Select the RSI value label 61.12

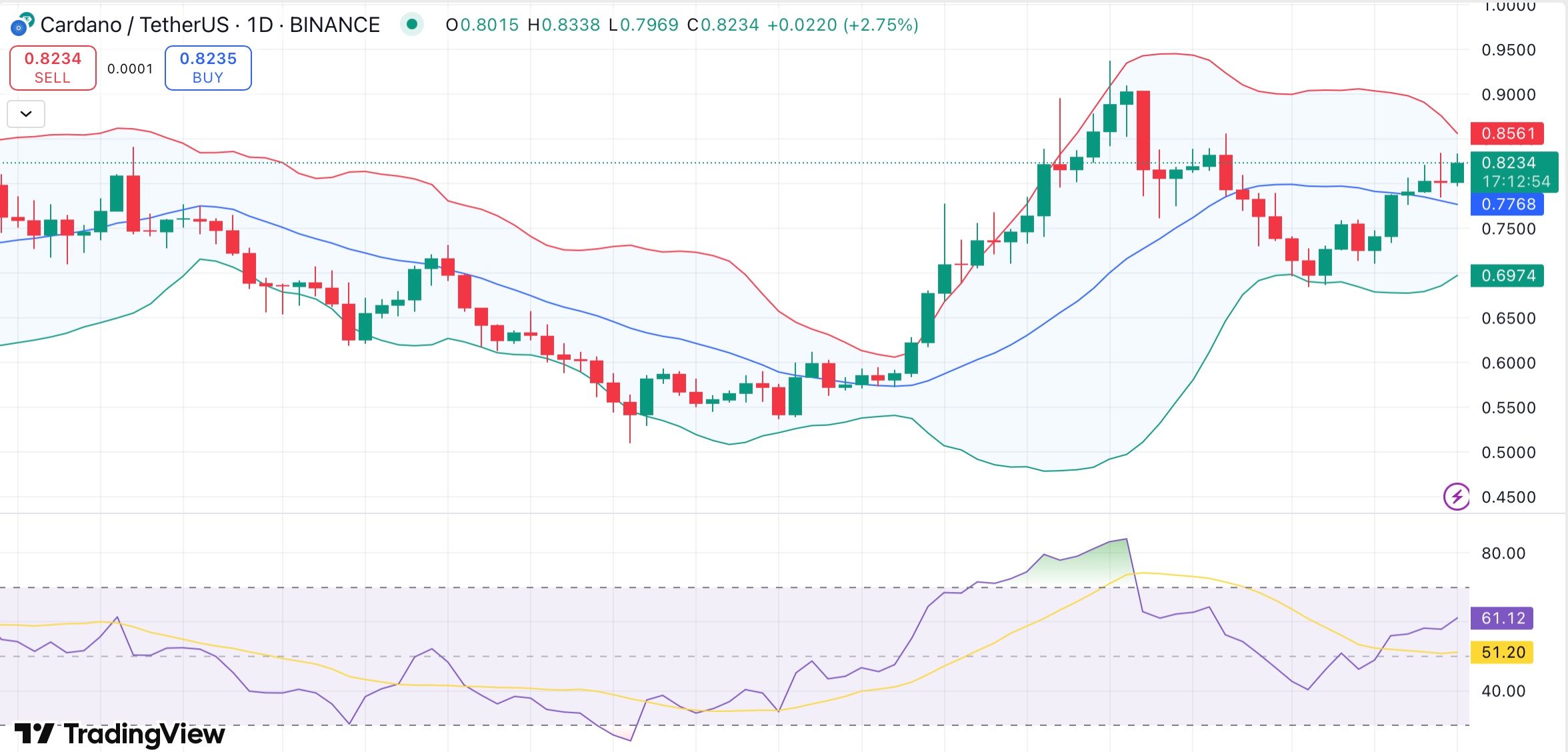(x=1502, y=618)
